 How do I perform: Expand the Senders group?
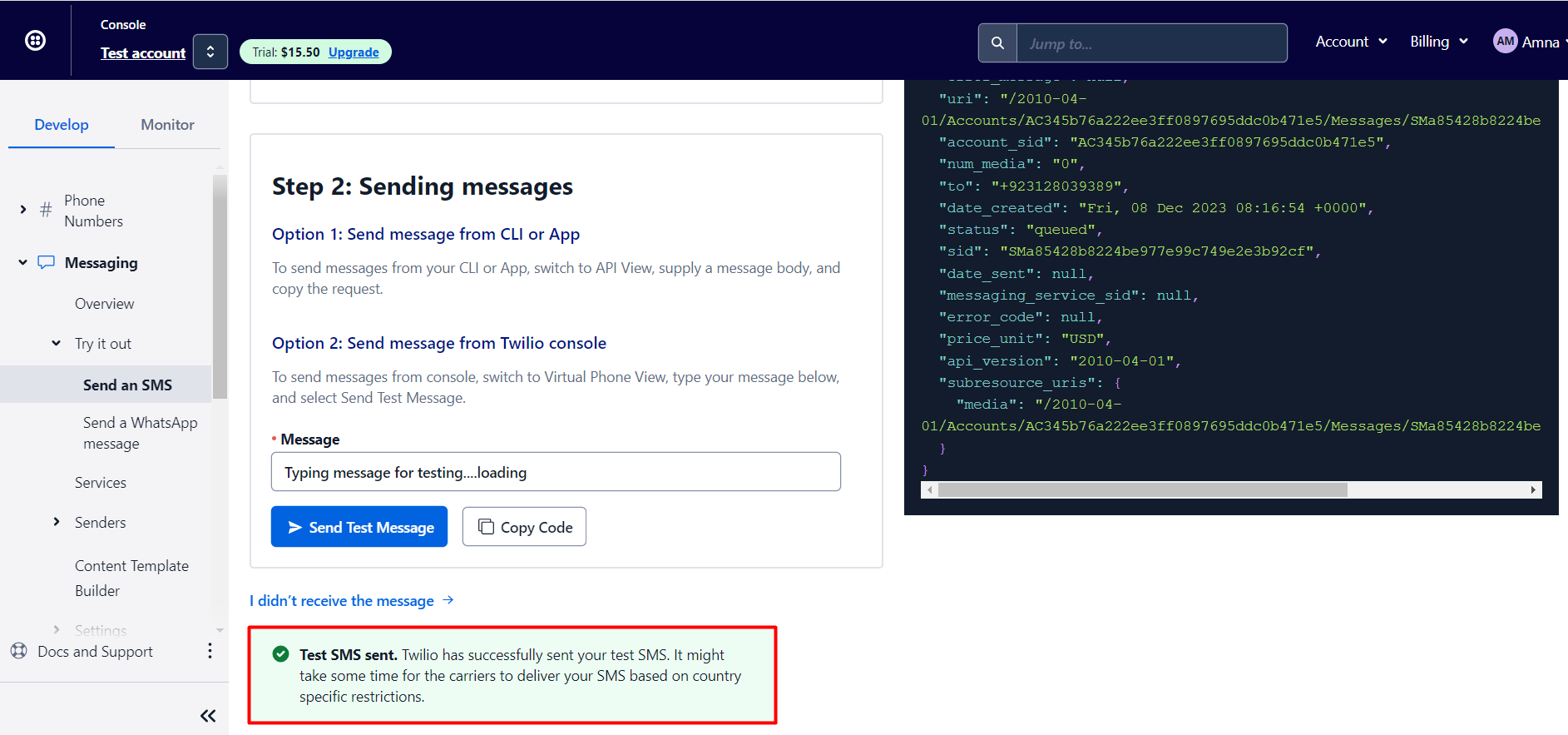tap(57, 522)
